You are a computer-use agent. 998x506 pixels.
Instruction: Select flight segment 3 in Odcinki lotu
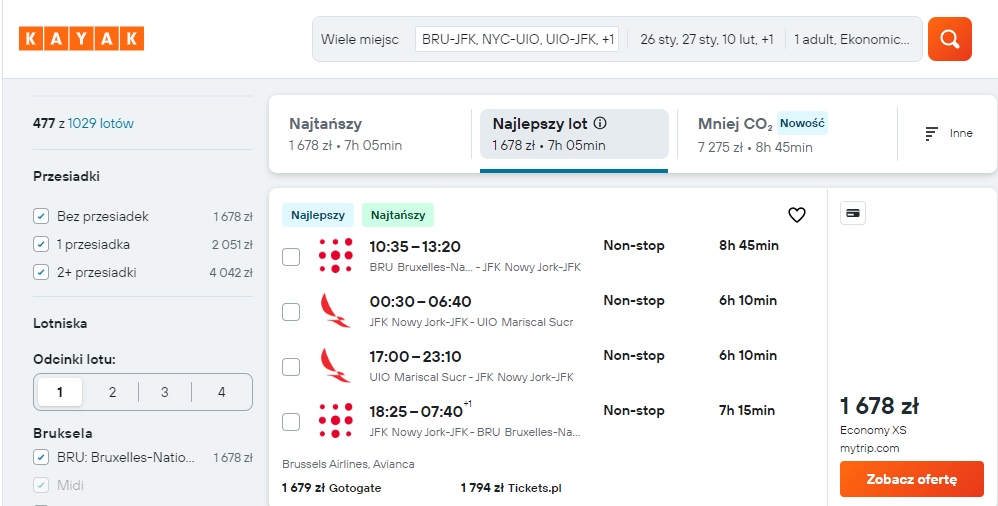[165, 392]
